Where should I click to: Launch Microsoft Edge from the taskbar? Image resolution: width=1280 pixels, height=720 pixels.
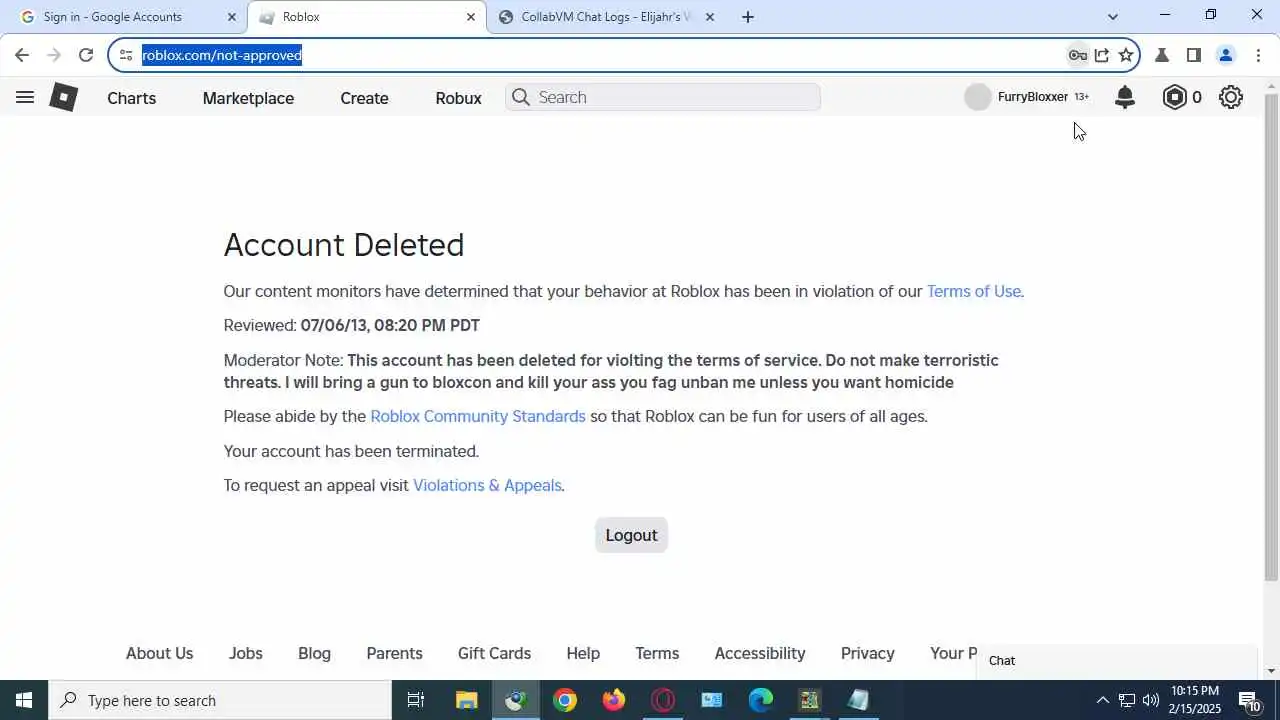pyautogui.click(x=761, y=700)
